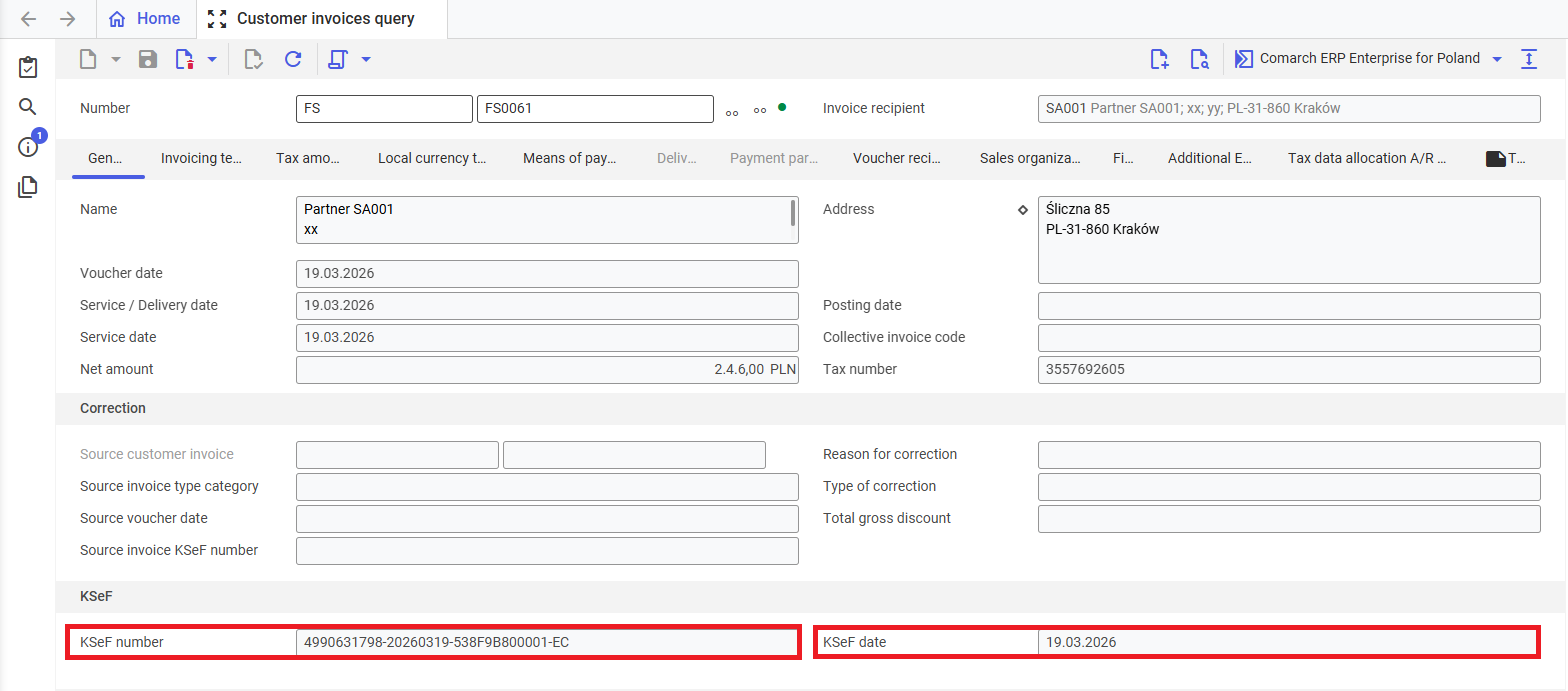1568x691 pixels.
Task: Click the invoice number field FS0061
Action: pos(594,108)
